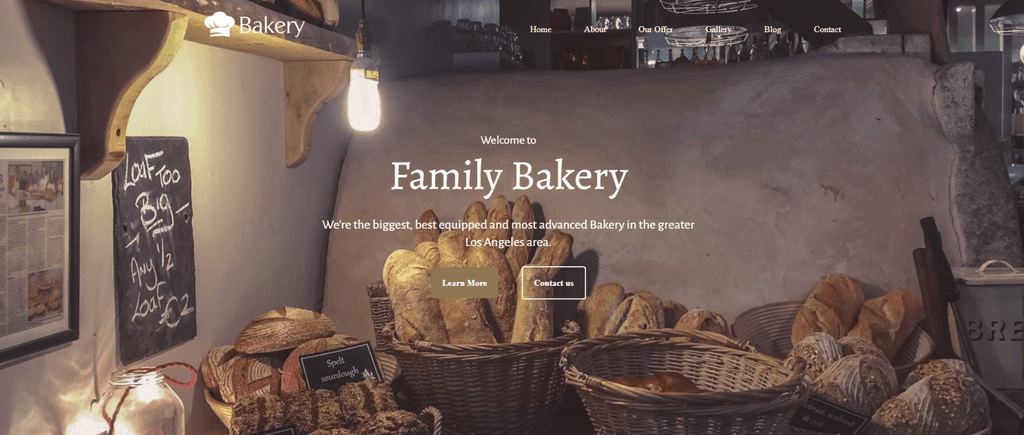This screenshot has width=1024, height=435.
Task: Click the 'Welcome to' text
Action: (x=508, y=140)
